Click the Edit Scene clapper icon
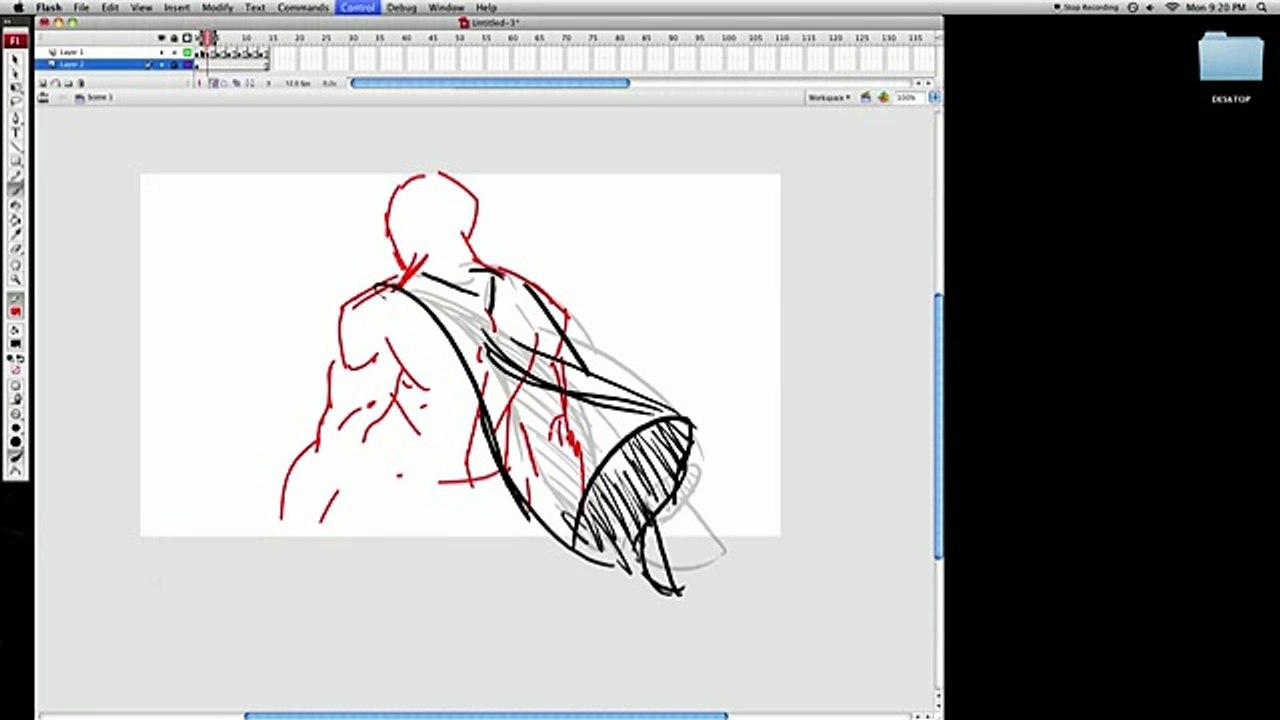The height and width of the screenshot is (720, 1280). click(868, 97)
